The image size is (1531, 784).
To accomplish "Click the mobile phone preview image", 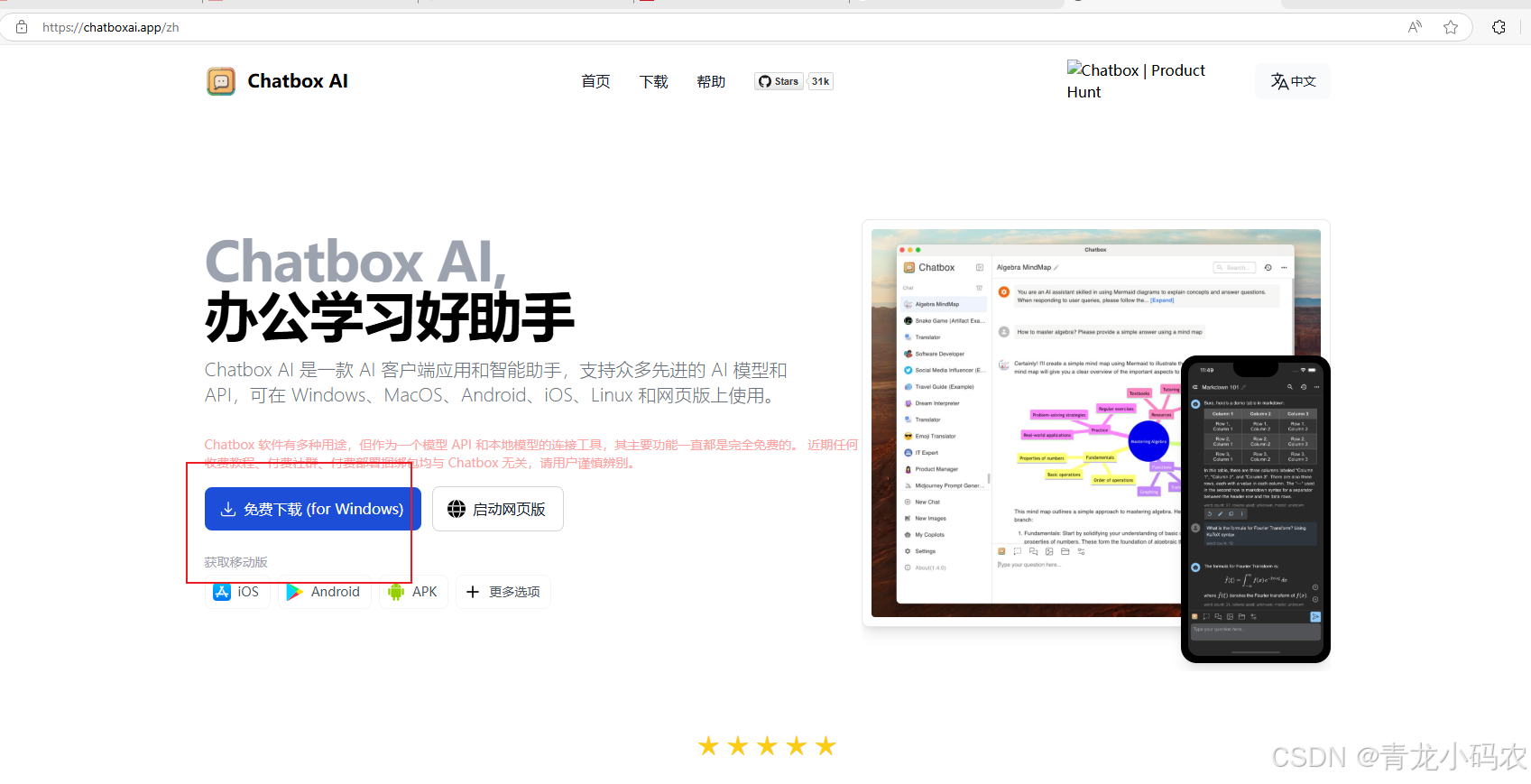I will pos(1255,509).
